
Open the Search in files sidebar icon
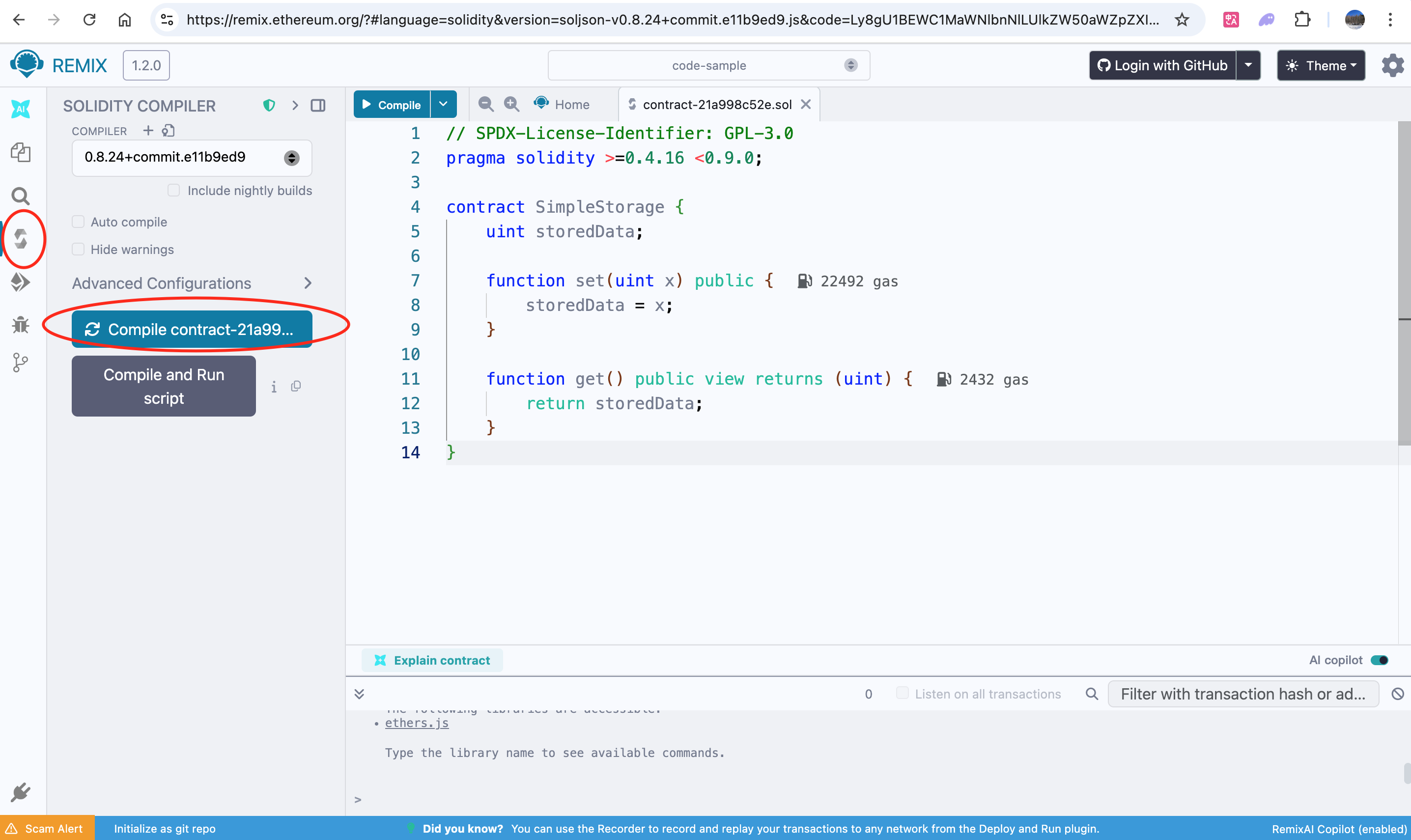click(21, 196)
